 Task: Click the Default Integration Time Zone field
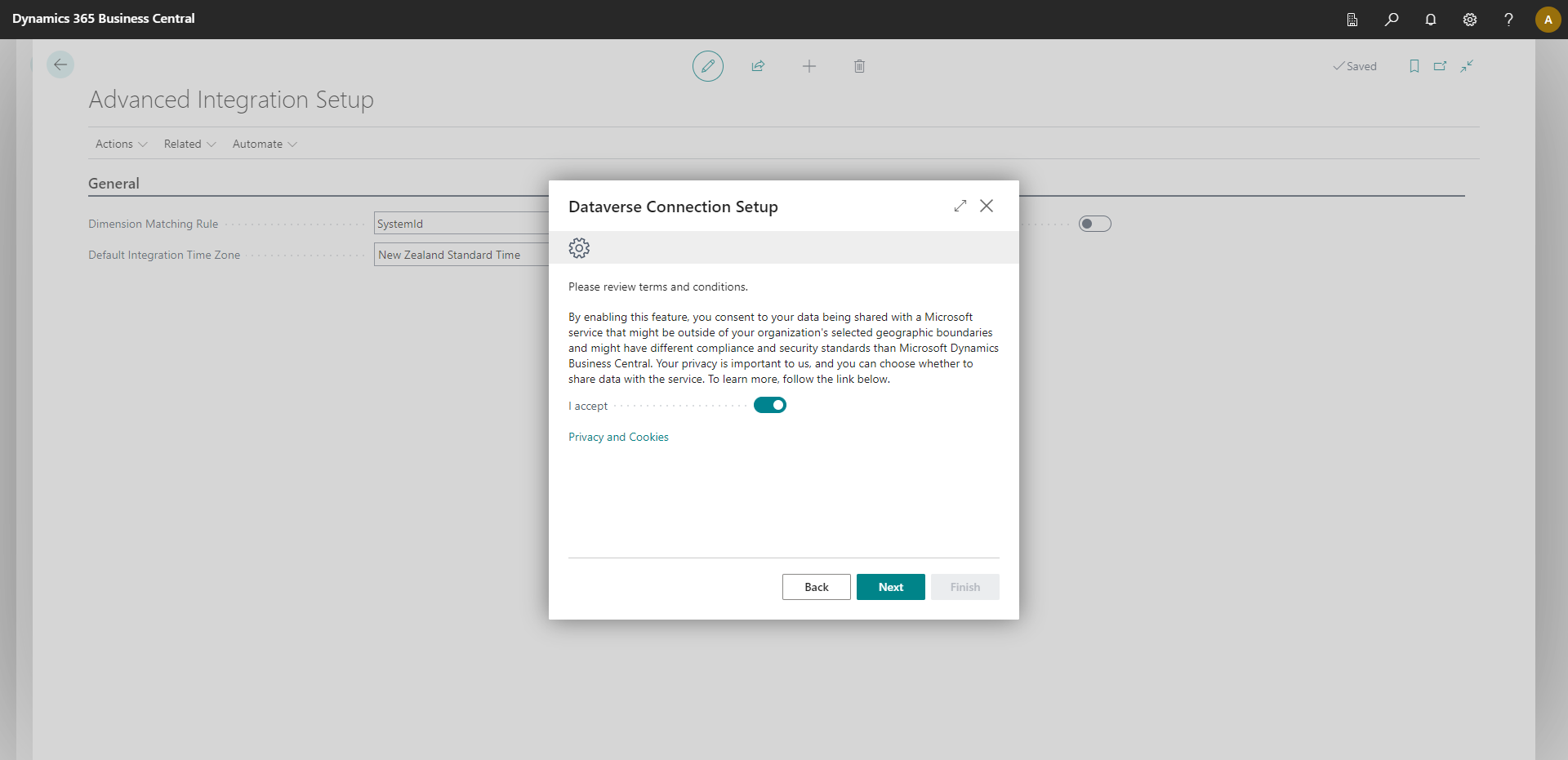[x=461, y=255]
